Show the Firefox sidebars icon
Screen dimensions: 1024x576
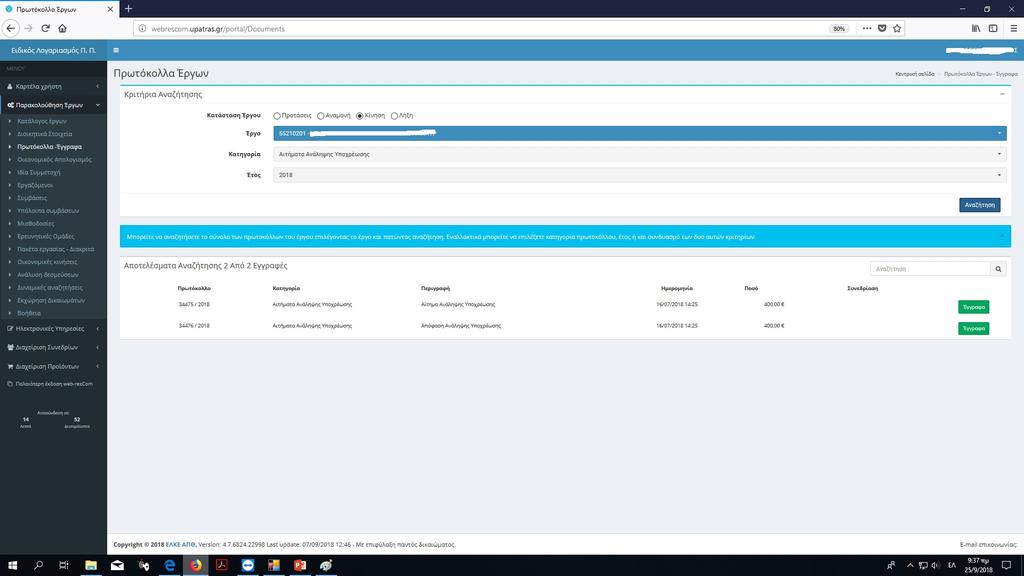click(993, 28)
